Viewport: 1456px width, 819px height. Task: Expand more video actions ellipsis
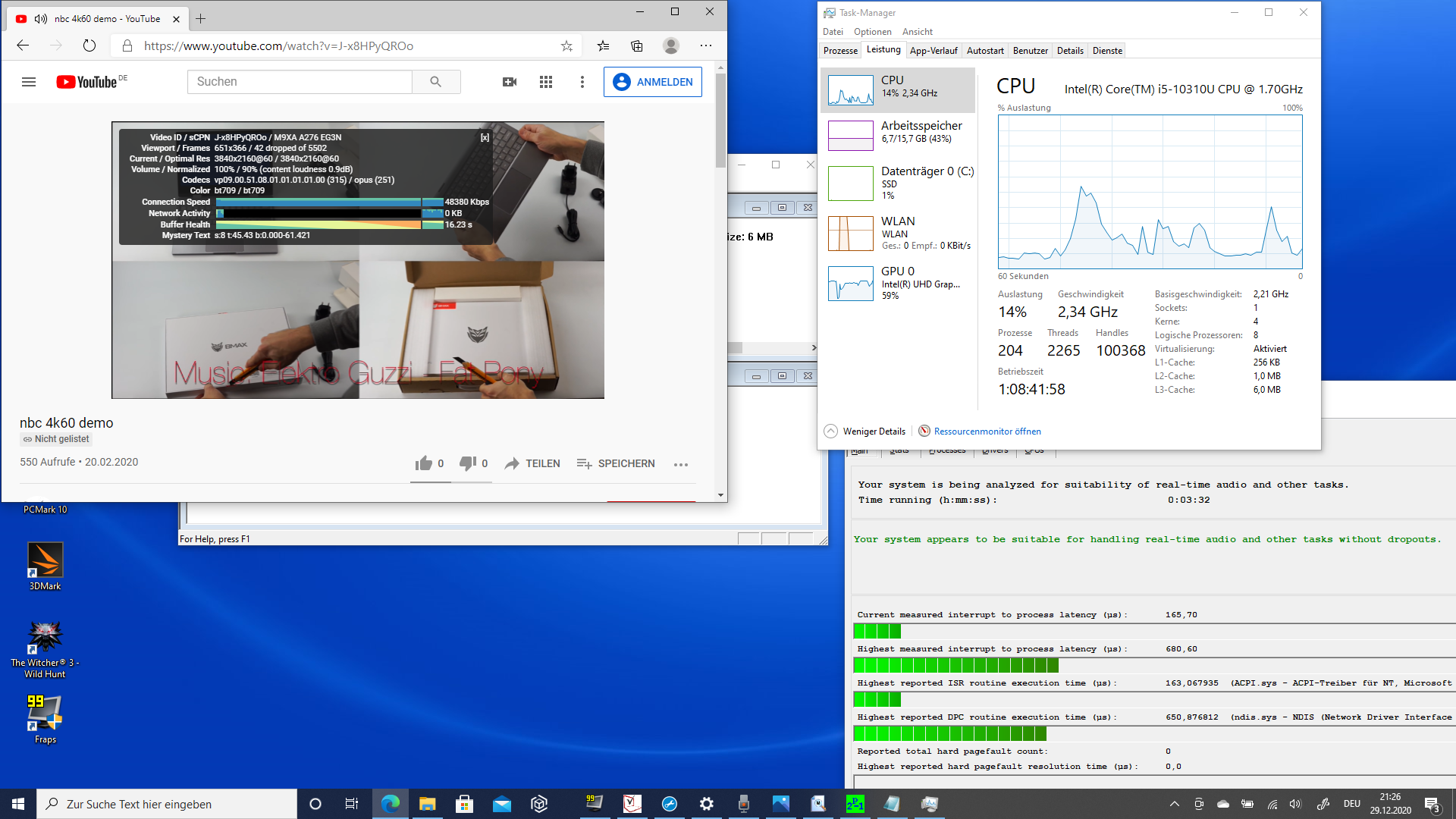pyautogui.click(x=680, y=464)
